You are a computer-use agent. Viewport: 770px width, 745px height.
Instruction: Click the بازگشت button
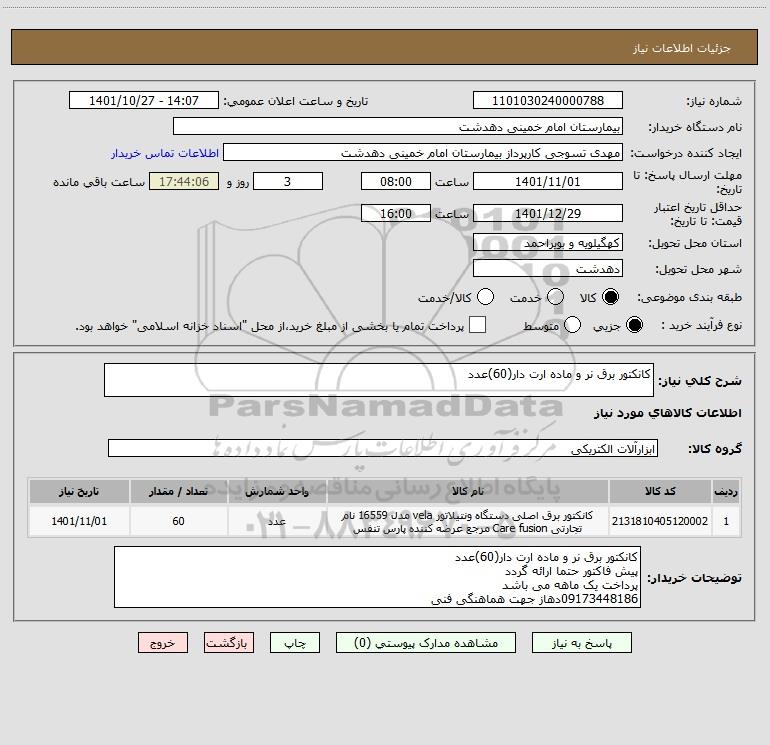[229, 643]
